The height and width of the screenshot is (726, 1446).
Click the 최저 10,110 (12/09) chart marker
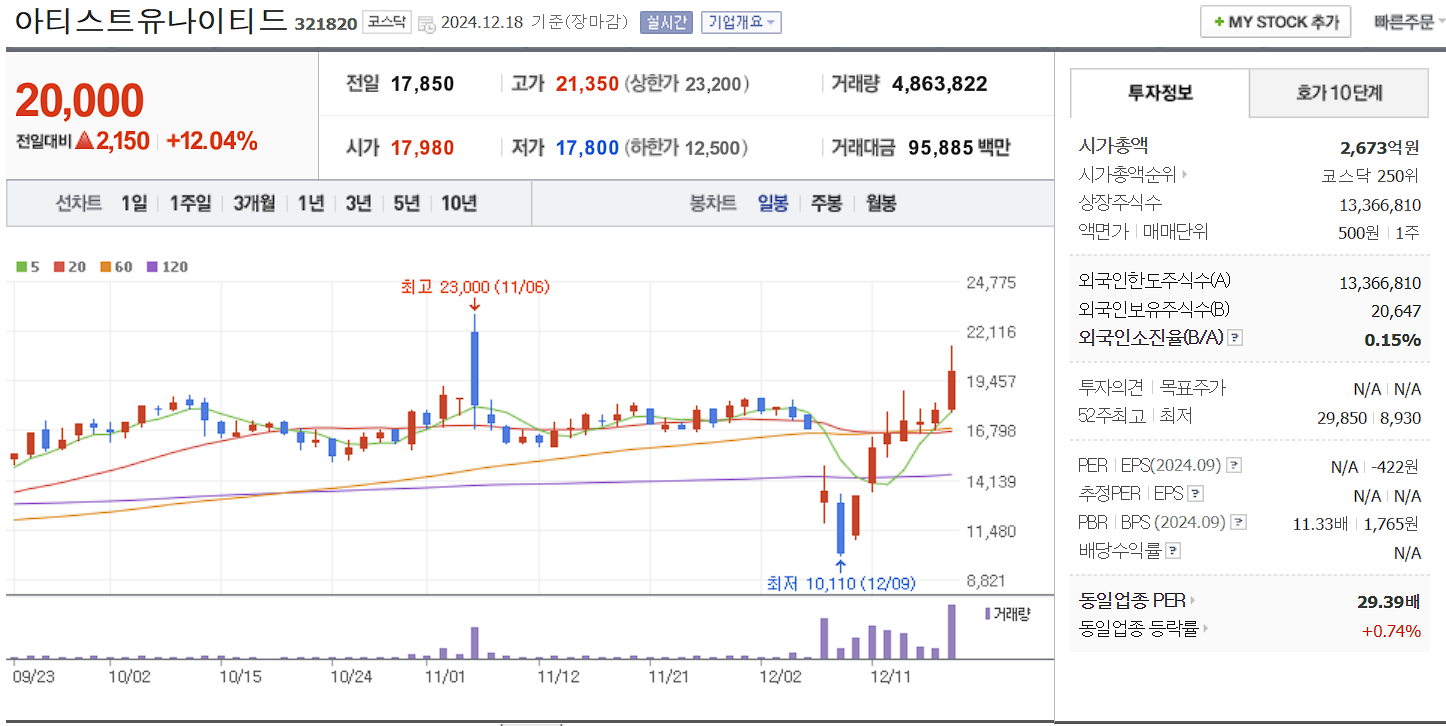coord(841,583)
